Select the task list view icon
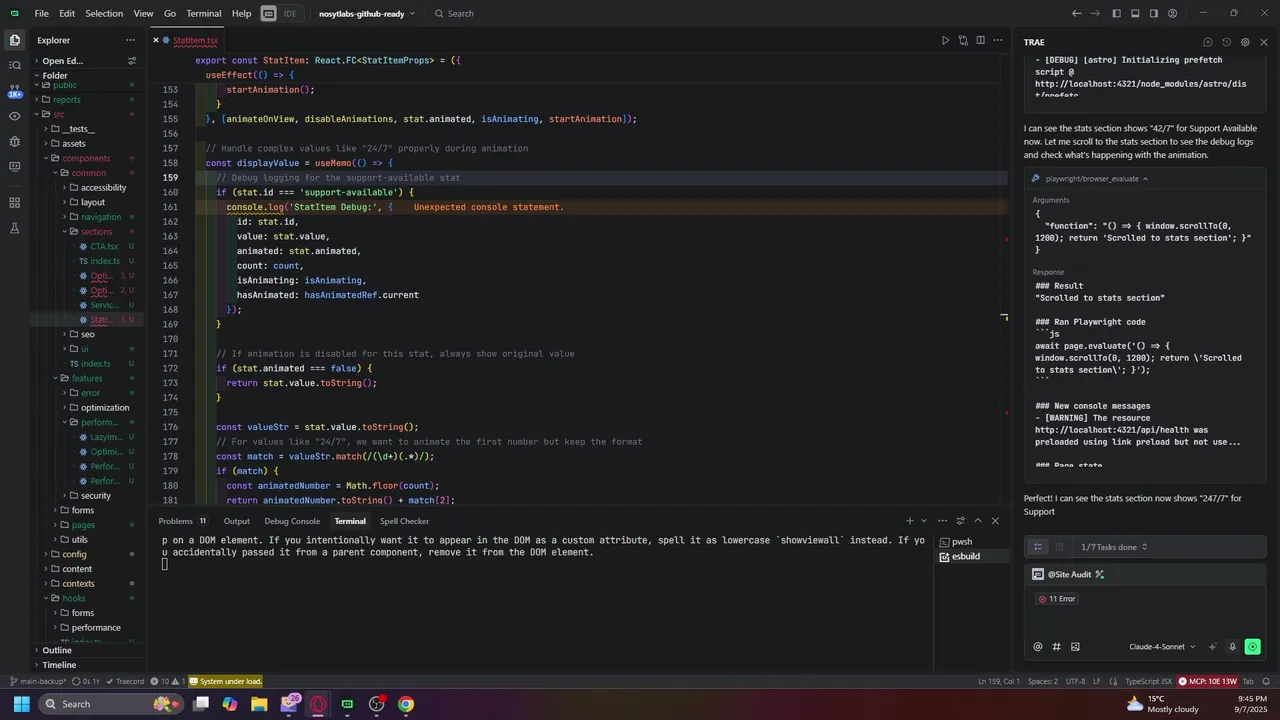 point(1038,547)
